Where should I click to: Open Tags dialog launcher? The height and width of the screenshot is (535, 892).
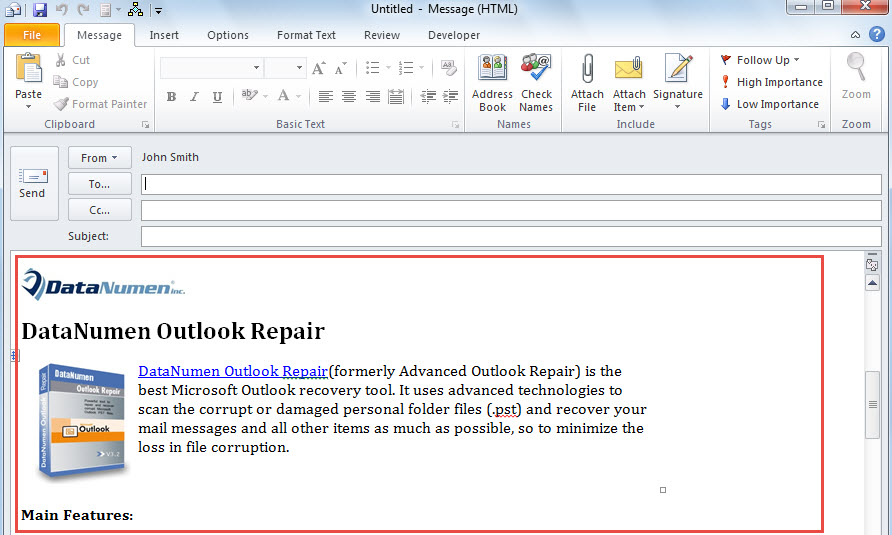(821, 125)
